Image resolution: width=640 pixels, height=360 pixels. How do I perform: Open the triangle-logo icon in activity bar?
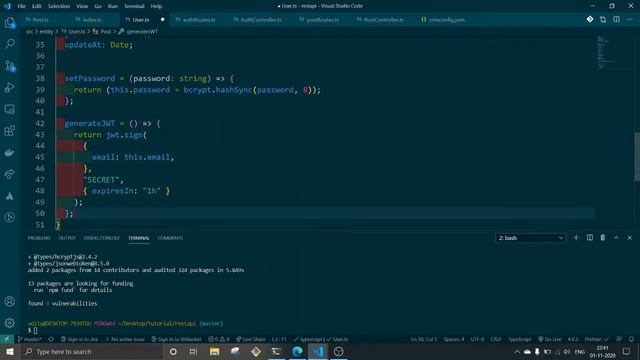pyautogui.click(x=9, y=196)
